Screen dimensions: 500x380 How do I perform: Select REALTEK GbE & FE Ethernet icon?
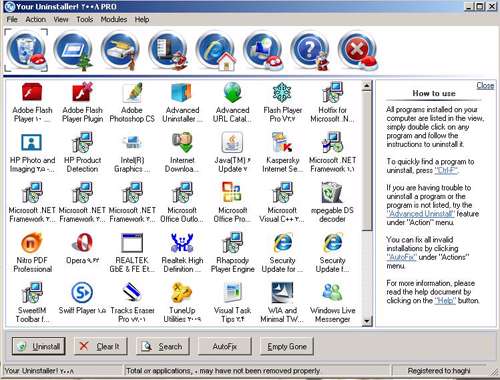click(132, 242)
